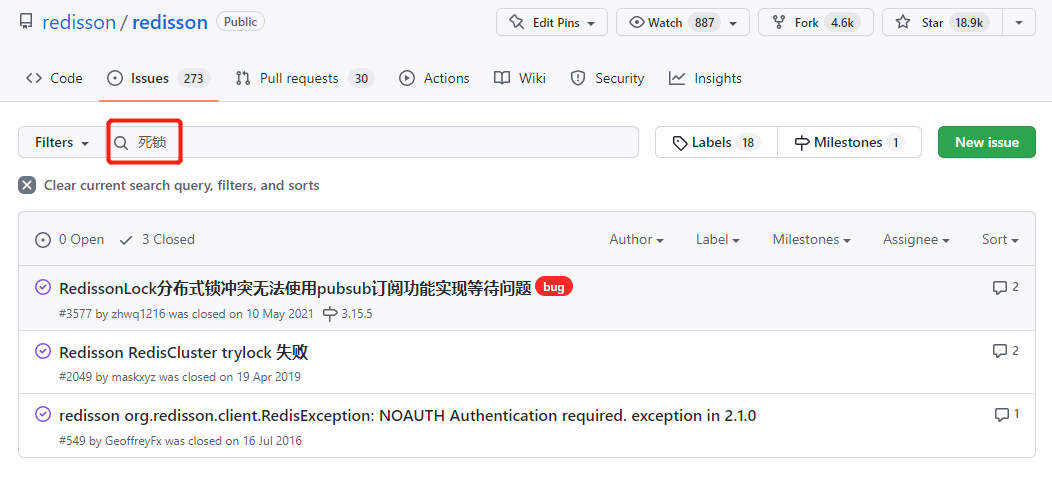Select the Issues tab
This screenshot has height=477, width=1052.
[159, 78]
